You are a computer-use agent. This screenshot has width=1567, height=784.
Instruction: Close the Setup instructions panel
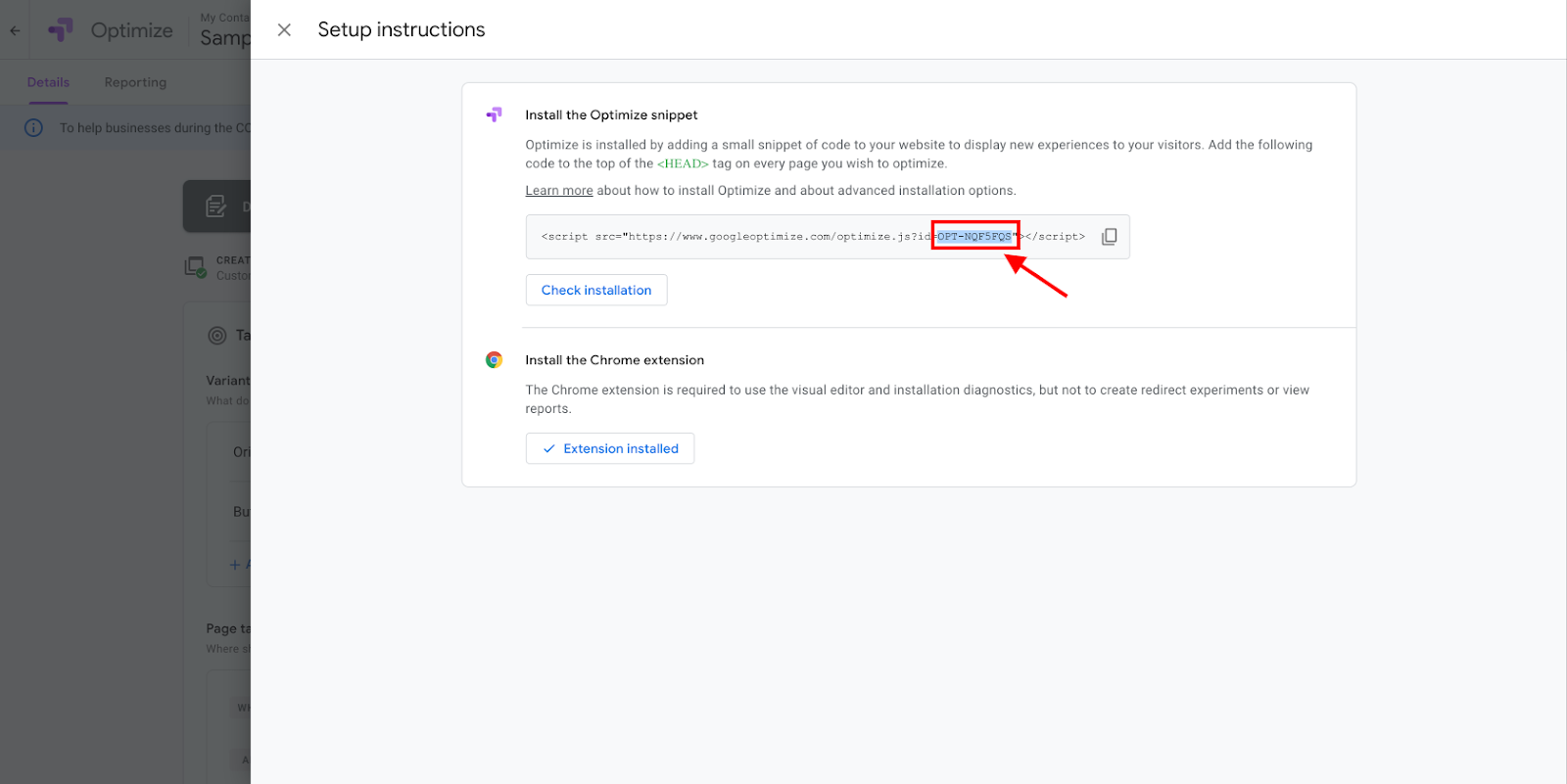(284, 30)
